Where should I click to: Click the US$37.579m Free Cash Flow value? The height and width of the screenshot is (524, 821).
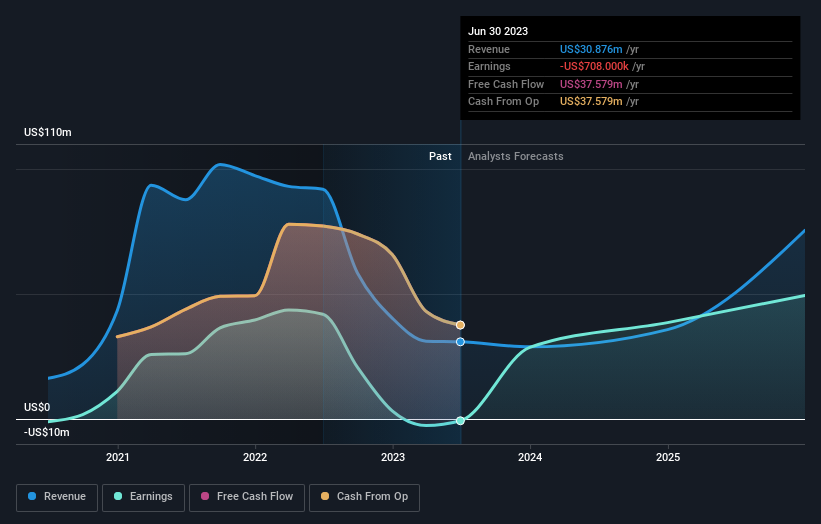(x=591, y=84)
